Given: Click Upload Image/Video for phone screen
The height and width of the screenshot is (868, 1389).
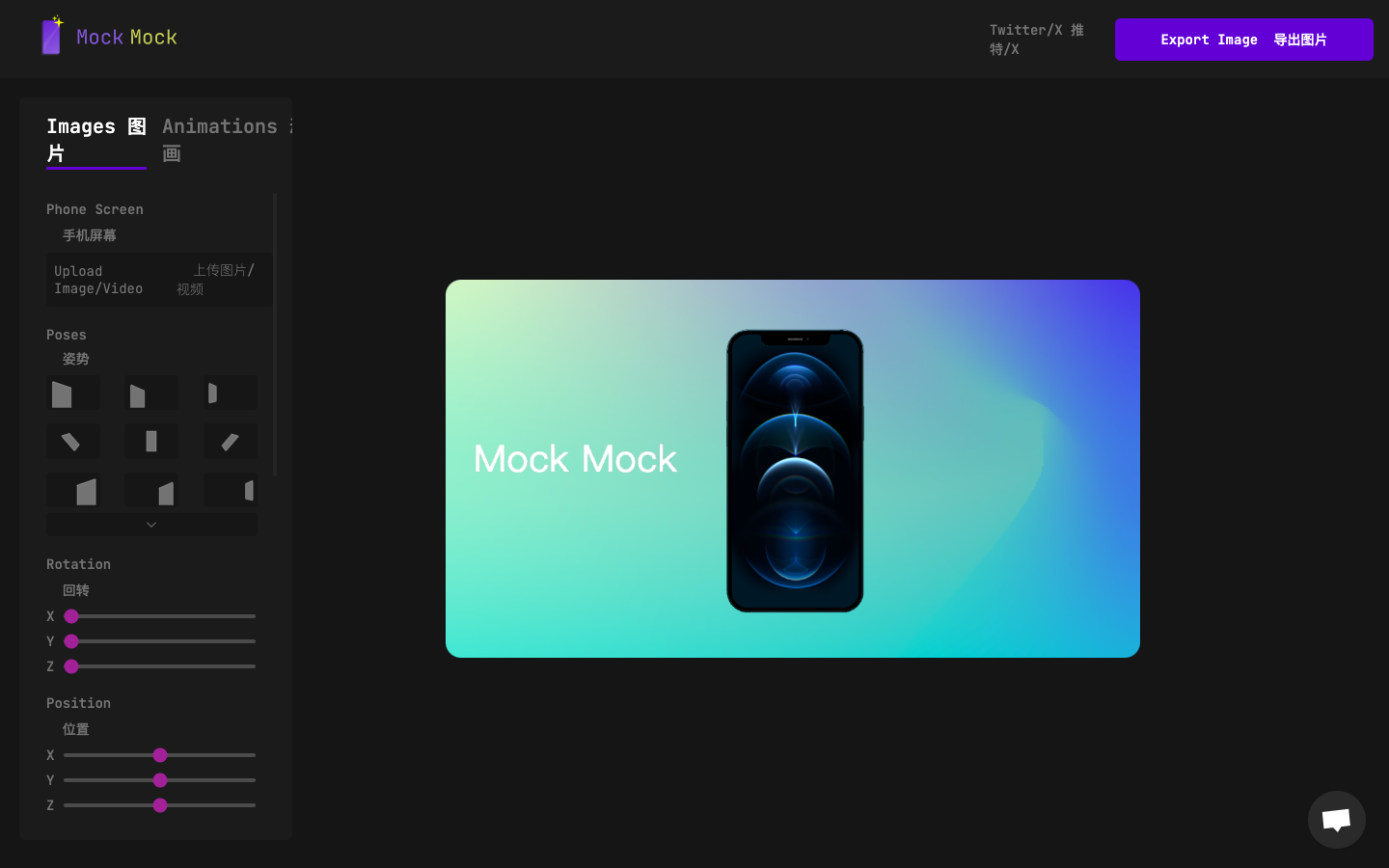Looking at the screenshot, I should (x=158, y=280).
